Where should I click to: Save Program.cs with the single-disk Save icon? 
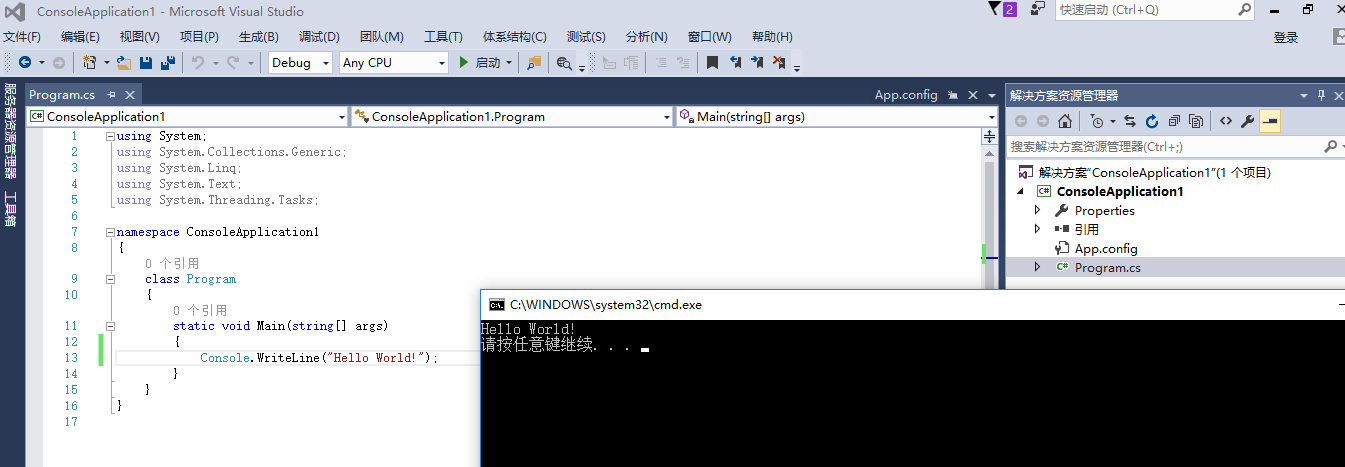(146, 62)
